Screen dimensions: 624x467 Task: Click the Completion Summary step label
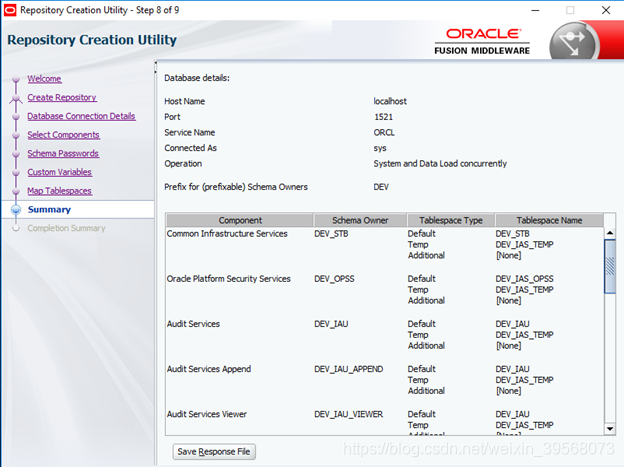pyautogui.click(x=66, y=228)
